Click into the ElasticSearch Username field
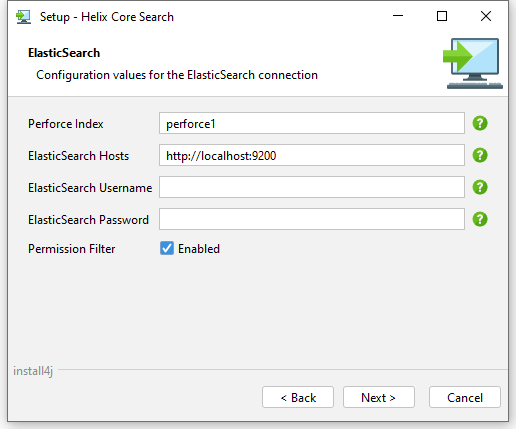 tap(312, 187)
